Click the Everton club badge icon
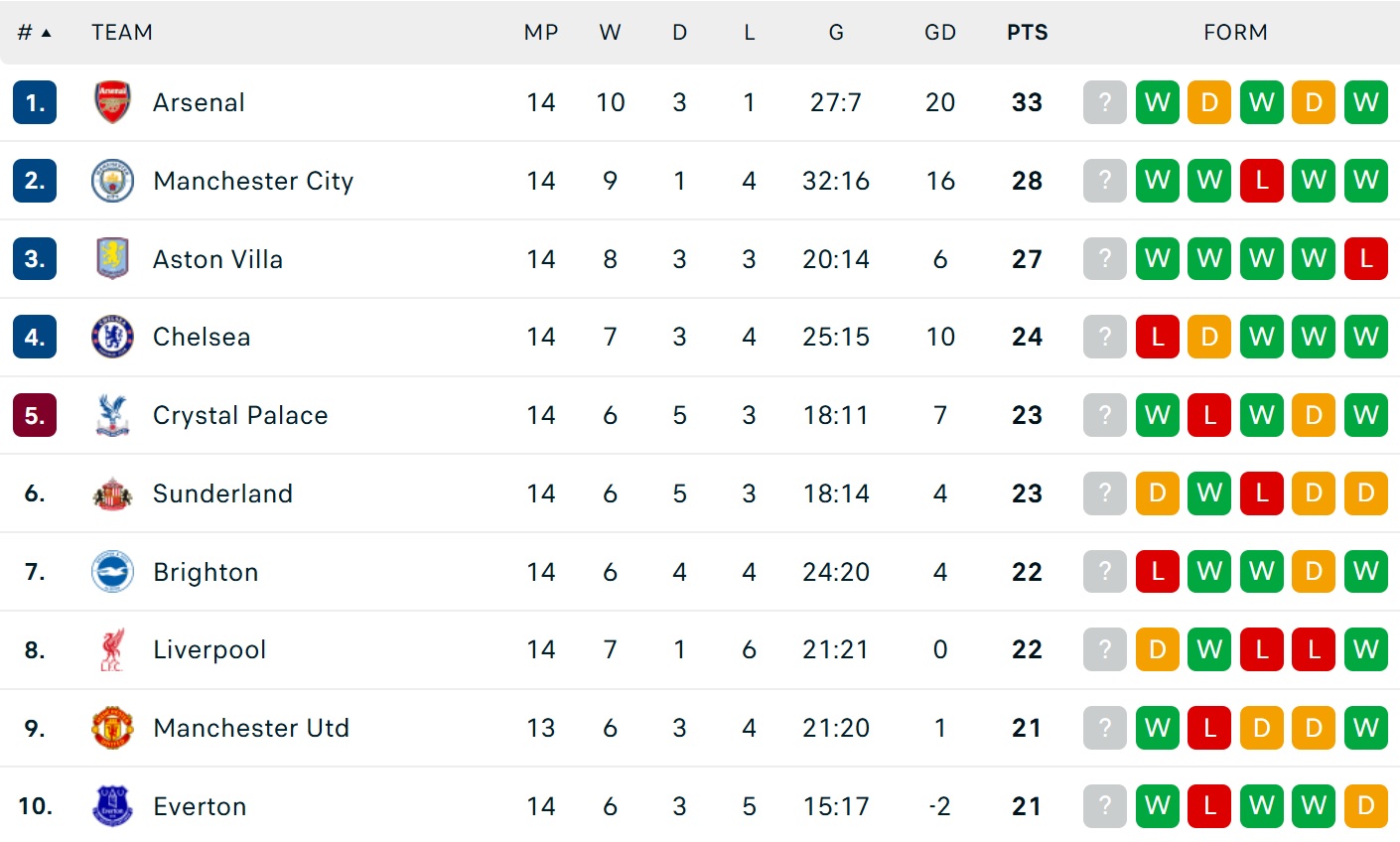Image resolution: width=1400 pixels, height=842 pixels. (112, 806)
